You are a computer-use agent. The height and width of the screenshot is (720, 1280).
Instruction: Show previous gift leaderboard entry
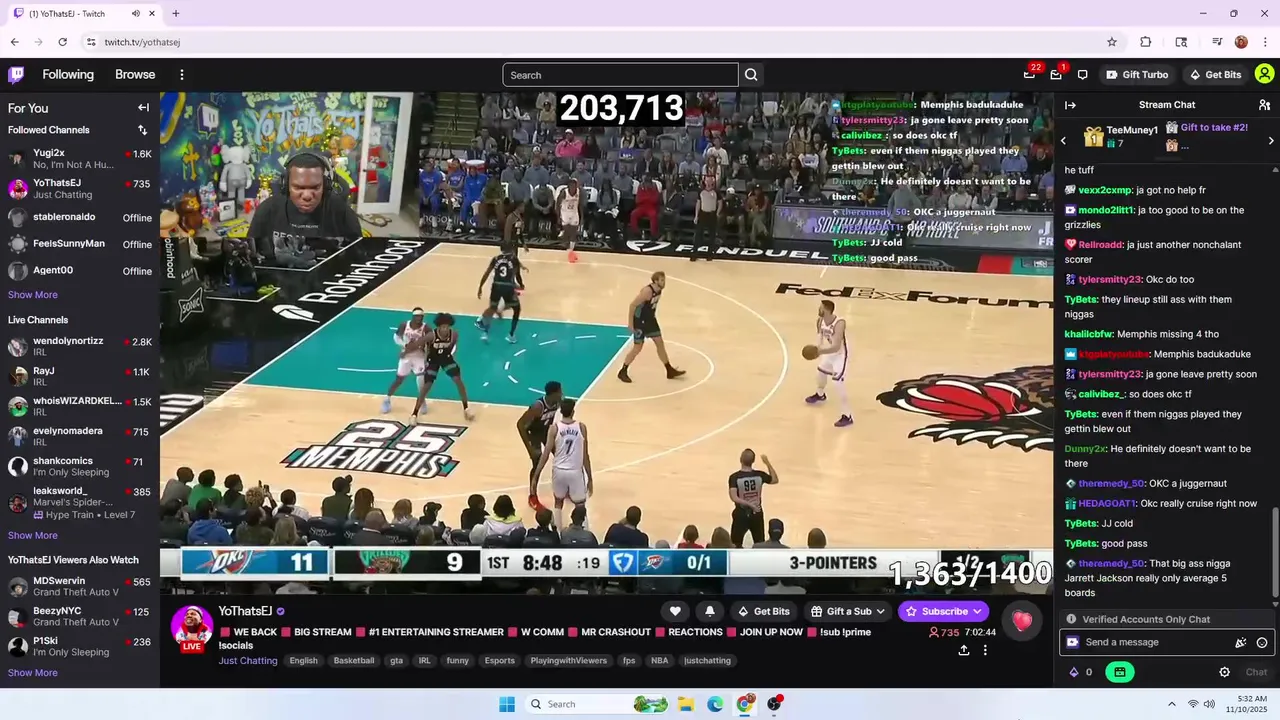(x=1064, y=141)
